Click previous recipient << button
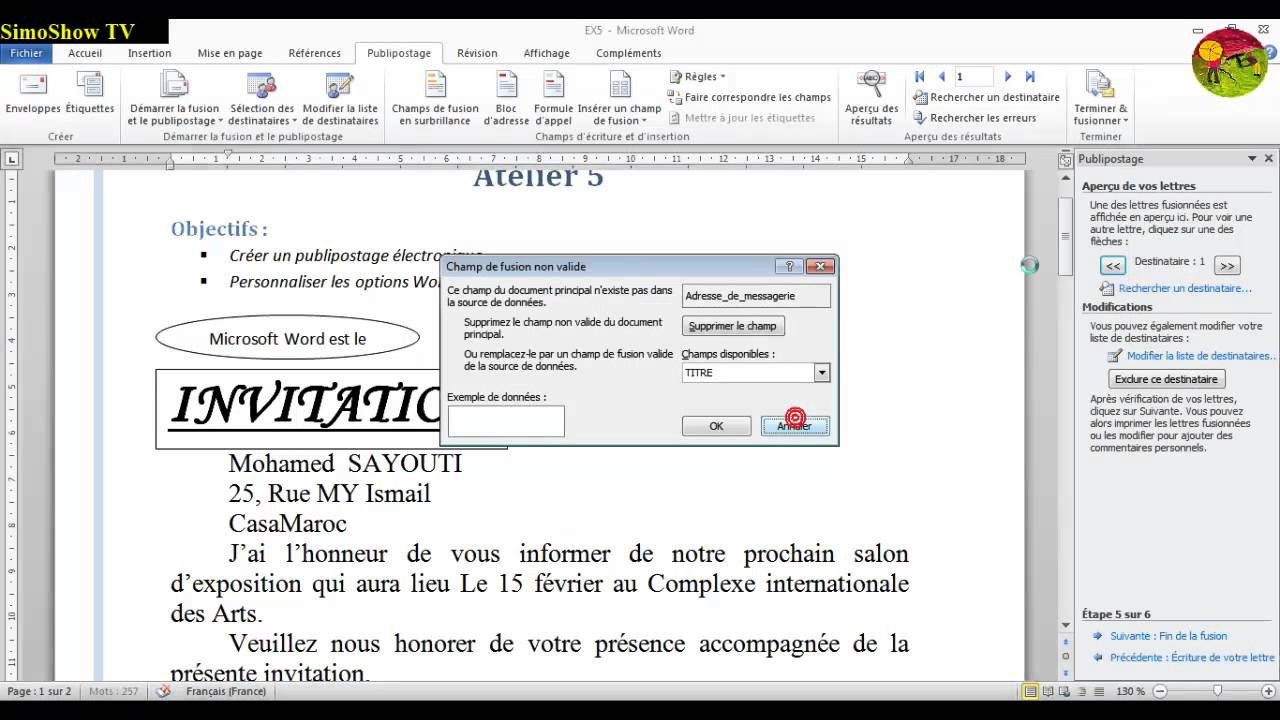Image resolution: width=1280 pixels, height=720 pixels. (1112, 265)
